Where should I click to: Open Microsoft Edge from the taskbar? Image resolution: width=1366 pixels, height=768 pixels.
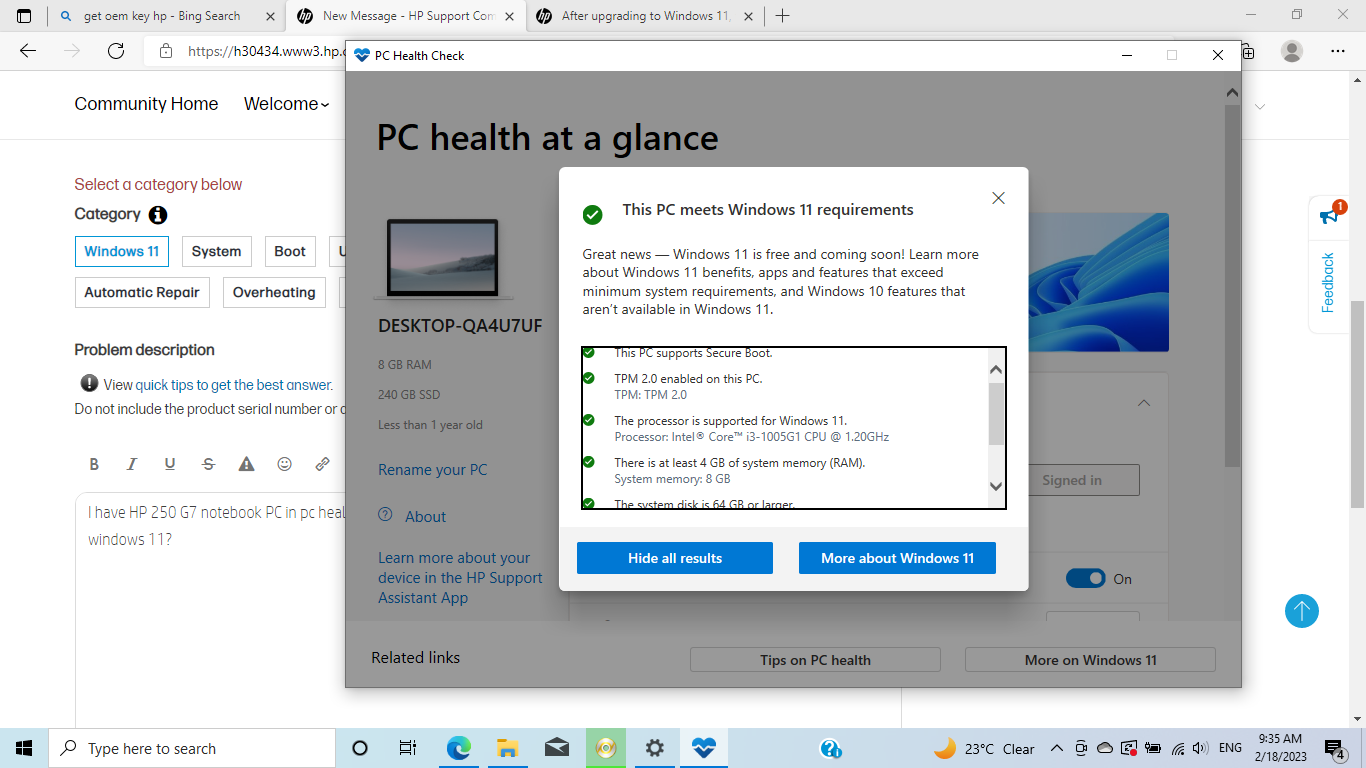(458, 748)
